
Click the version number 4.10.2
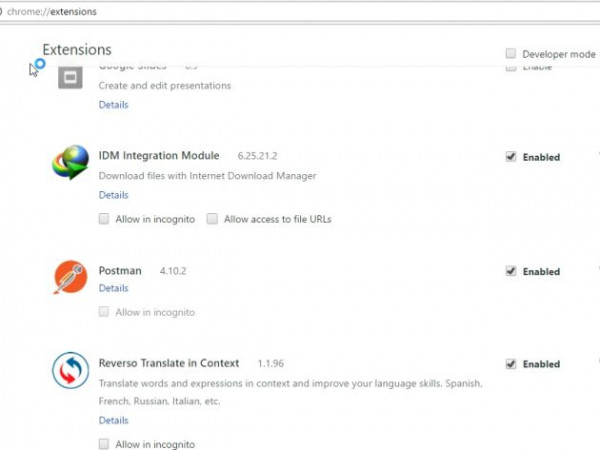173,271
